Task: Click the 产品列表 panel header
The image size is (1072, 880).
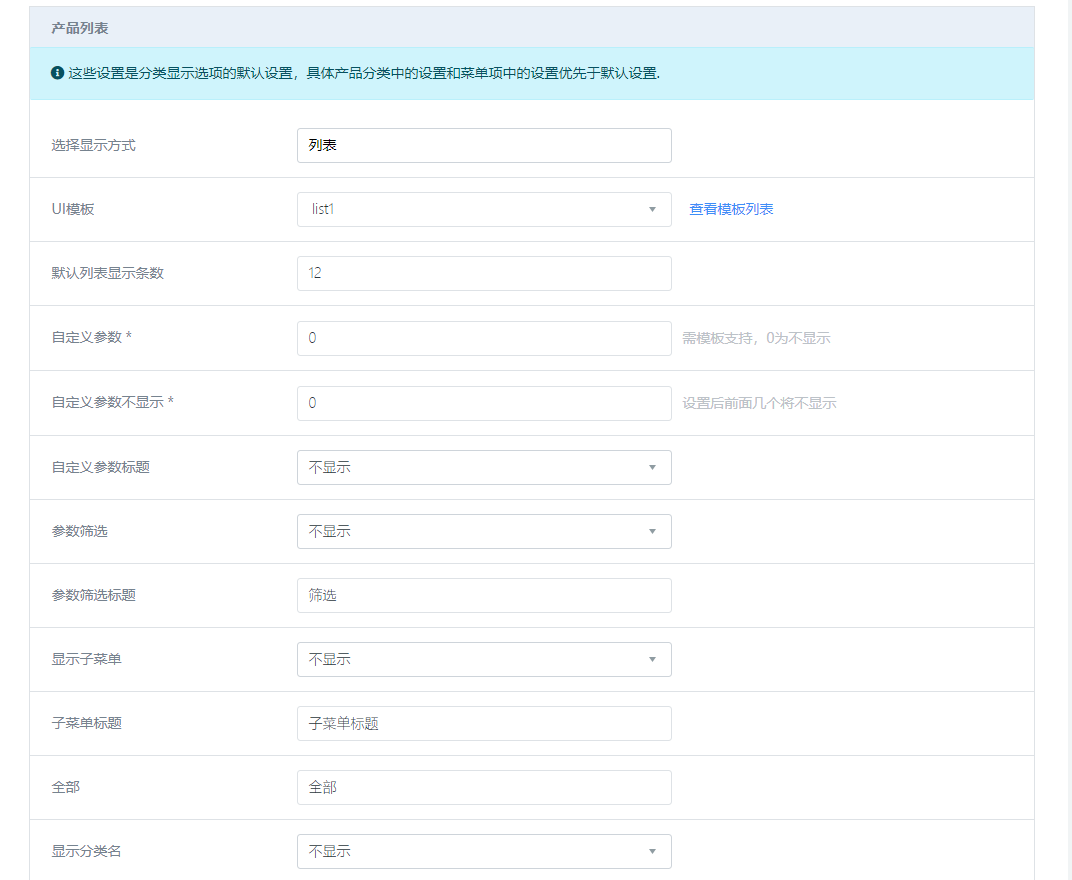Action: [x=80, y=28]
